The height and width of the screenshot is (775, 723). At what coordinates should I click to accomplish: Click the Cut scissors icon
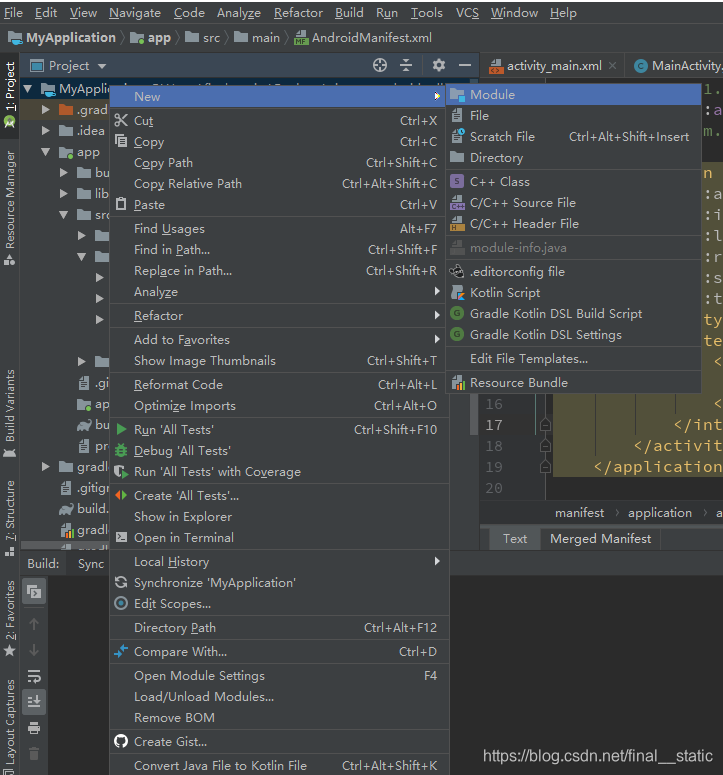pos(121,120)
